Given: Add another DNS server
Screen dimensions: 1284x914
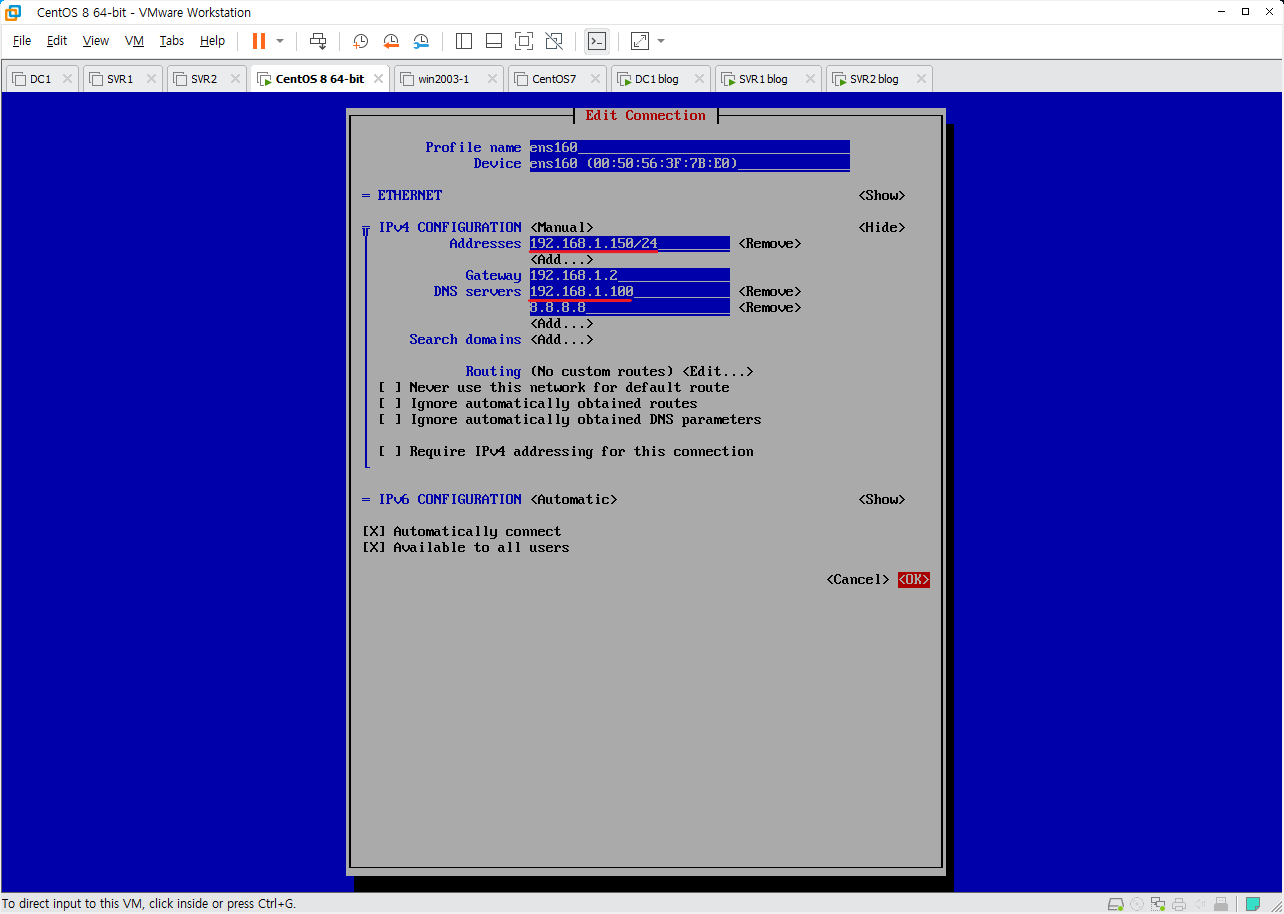Looking at the screenshot, I should pyautogui.click(x=561, y=324).
